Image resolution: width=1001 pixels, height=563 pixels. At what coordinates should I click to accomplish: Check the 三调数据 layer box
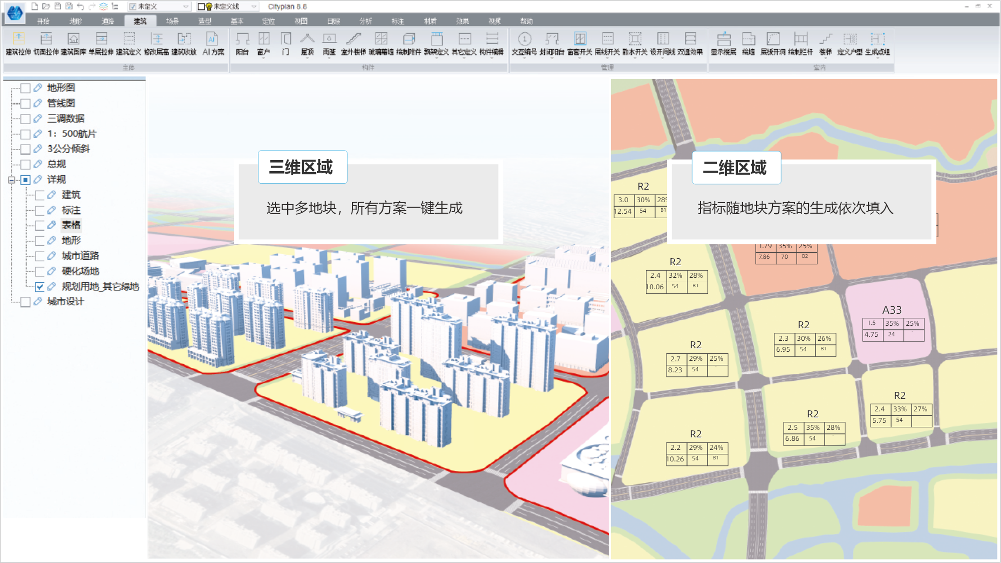(26, 119)
